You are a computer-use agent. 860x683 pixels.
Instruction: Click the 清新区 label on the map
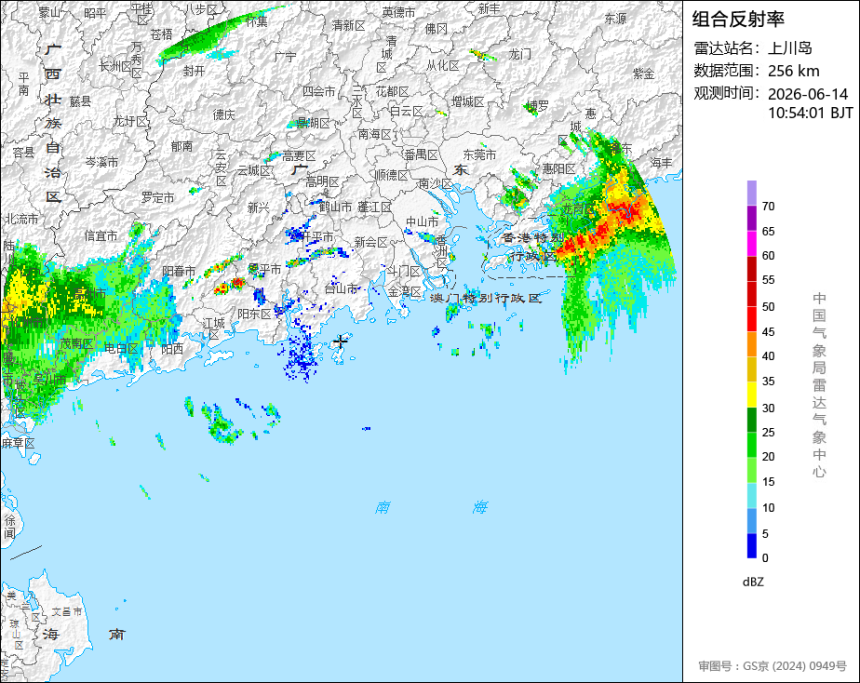coord(348,26)
